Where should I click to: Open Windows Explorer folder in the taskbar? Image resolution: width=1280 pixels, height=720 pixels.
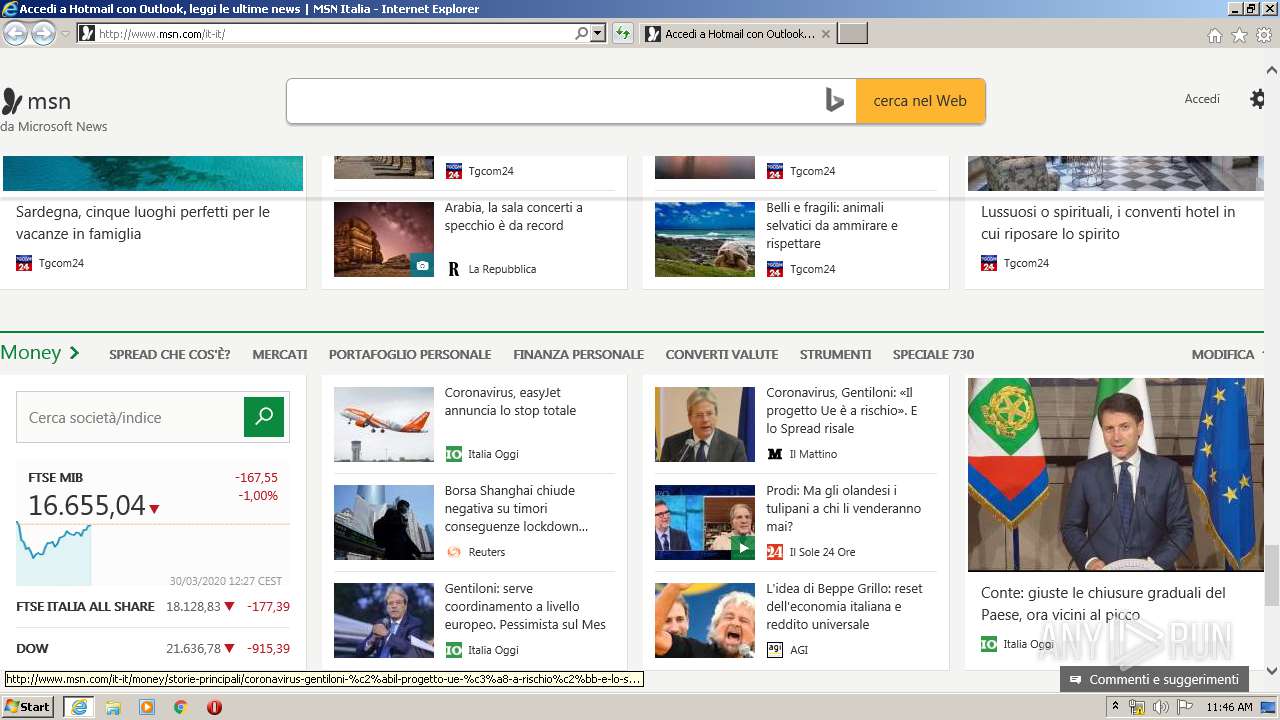[x=113, y=707]
